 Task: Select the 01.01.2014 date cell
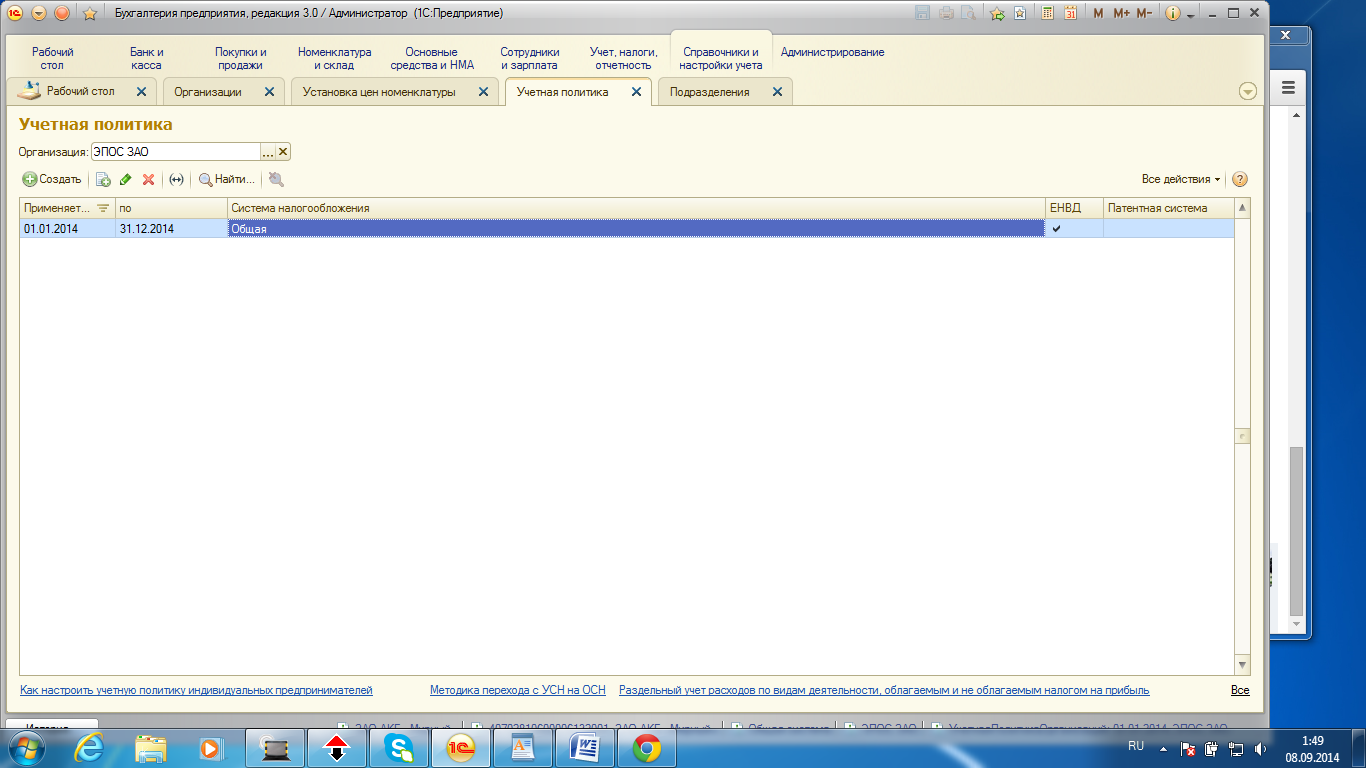click(67, 229)
